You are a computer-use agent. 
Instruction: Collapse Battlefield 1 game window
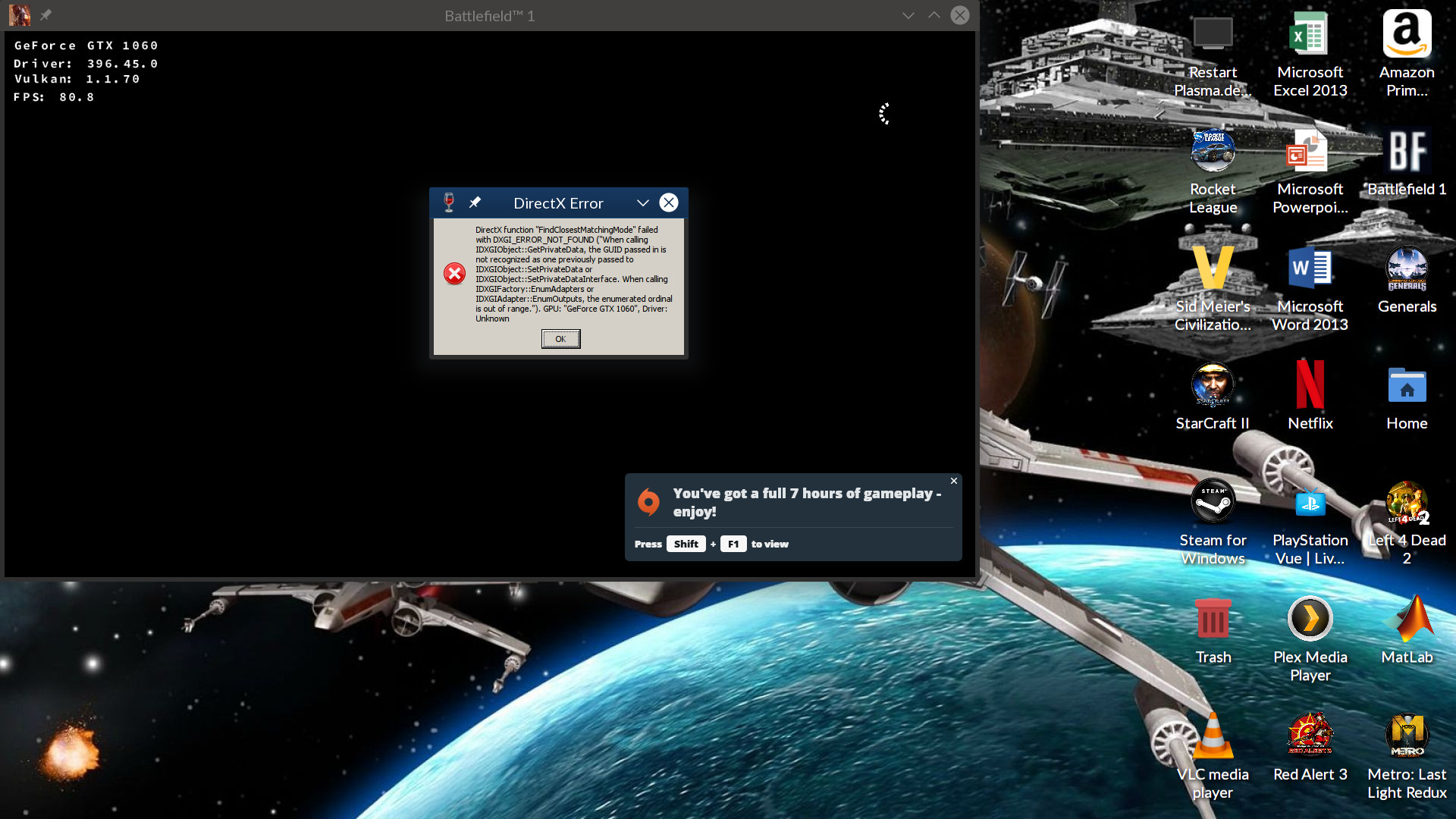point(908,15)
